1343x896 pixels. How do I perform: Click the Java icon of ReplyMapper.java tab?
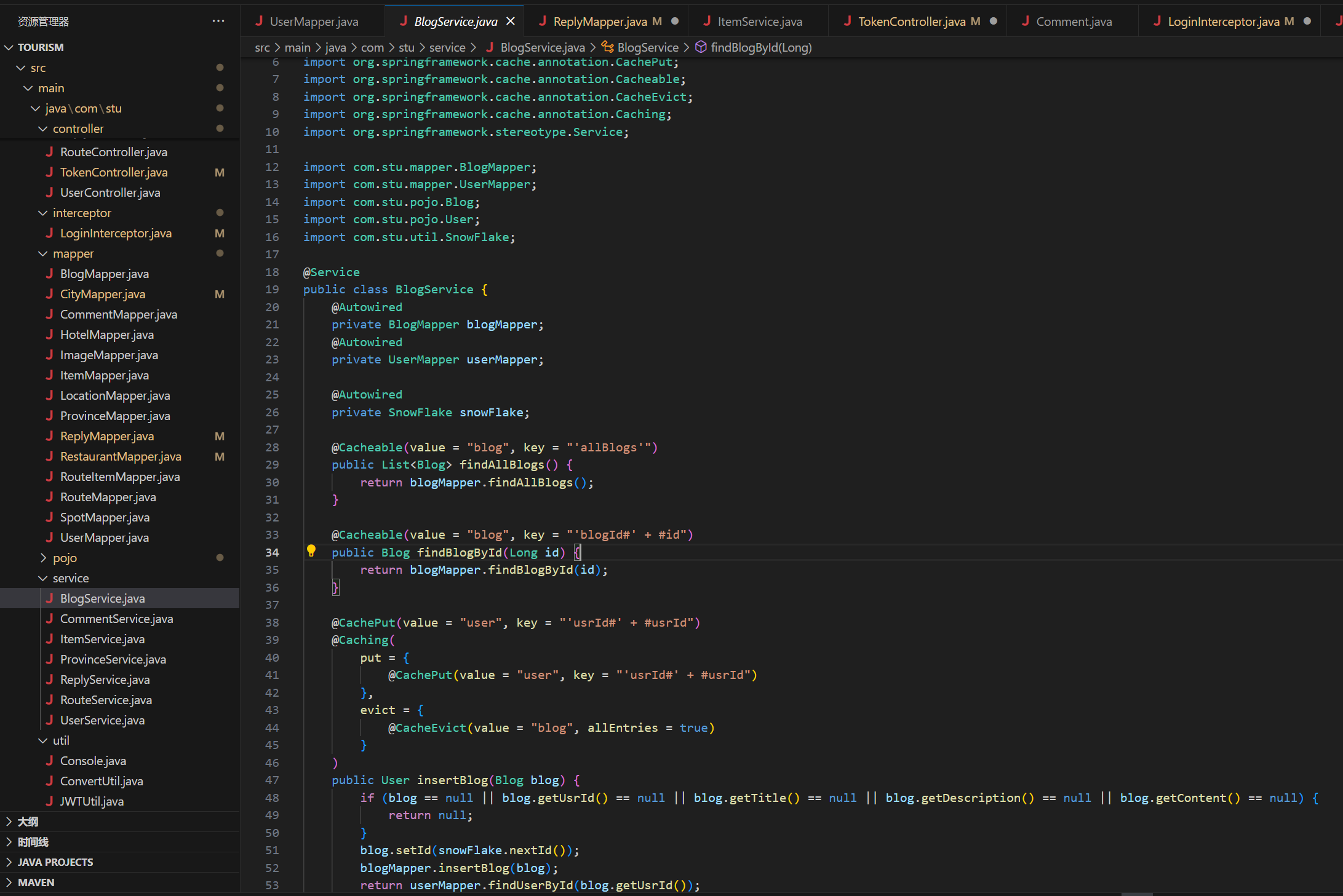point(543,22)
